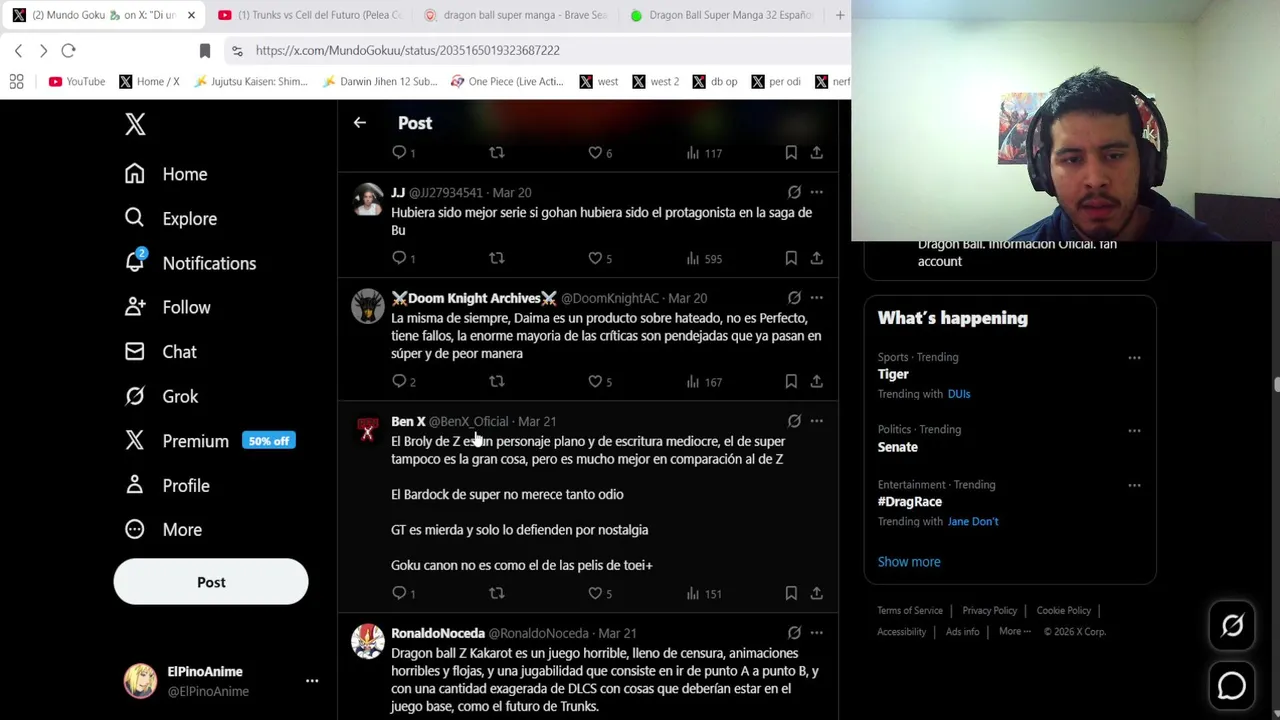Screen dimensions: 1280x720
Task: Open @DoomKnightAC handle link
Action: (x=610, y=298)
